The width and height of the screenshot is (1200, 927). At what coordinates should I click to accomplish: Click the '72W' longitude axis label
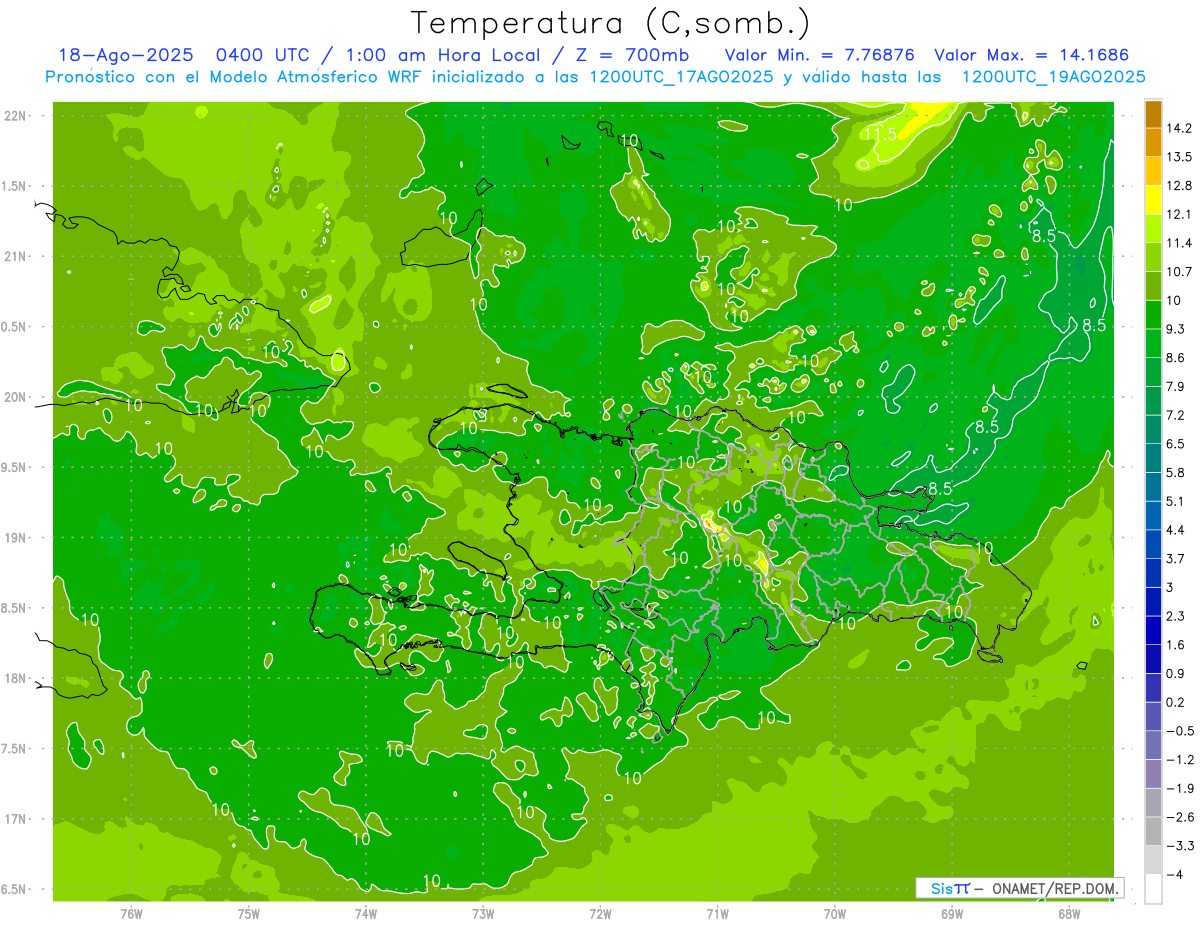tap(600, 913)
